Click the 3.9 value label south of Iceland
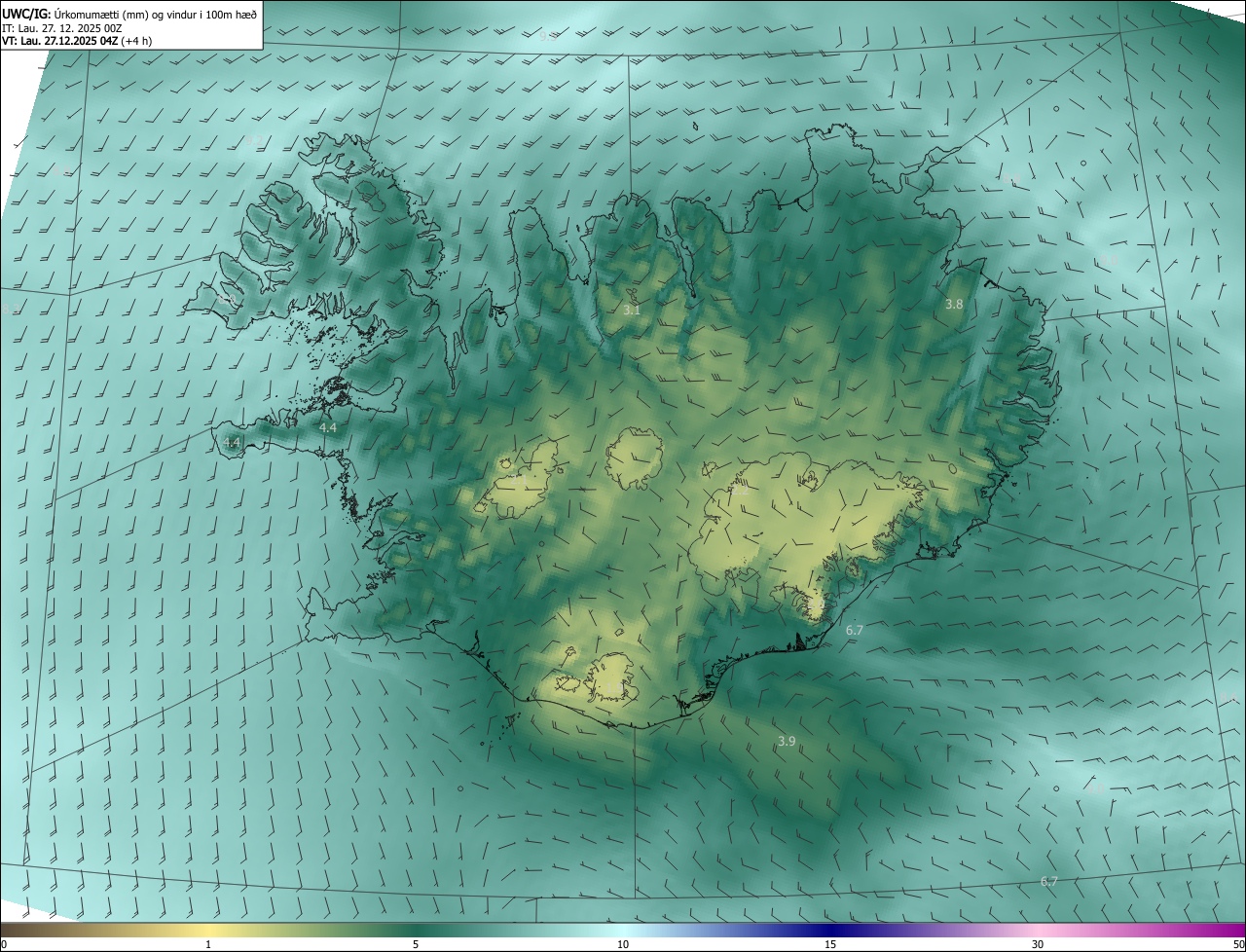The height and width of the screenshot is (952, 1246). click(787, 742)
